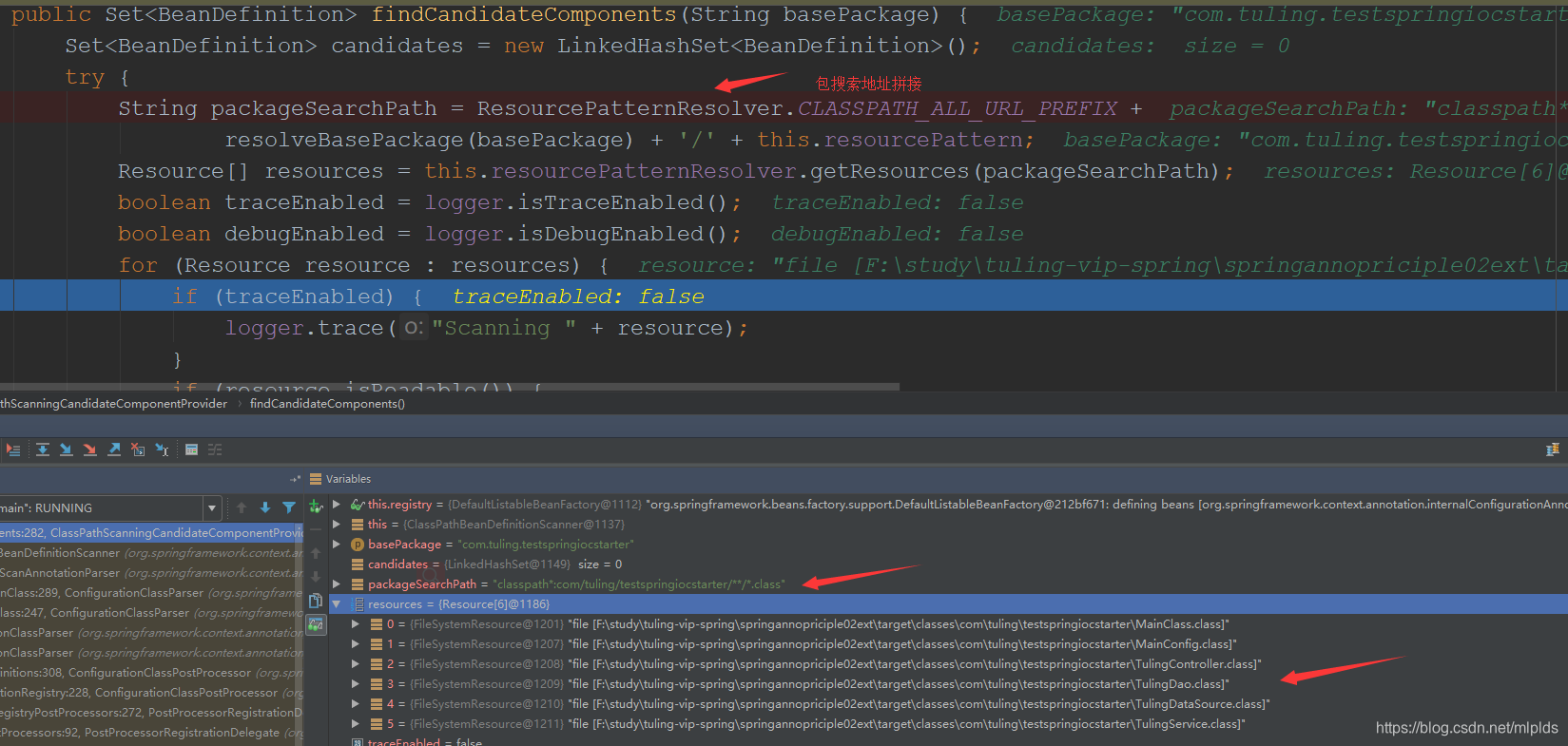Click Move Watch Down arrow in Variables
The image size is (1568, 746).
(x=316, y=576)
